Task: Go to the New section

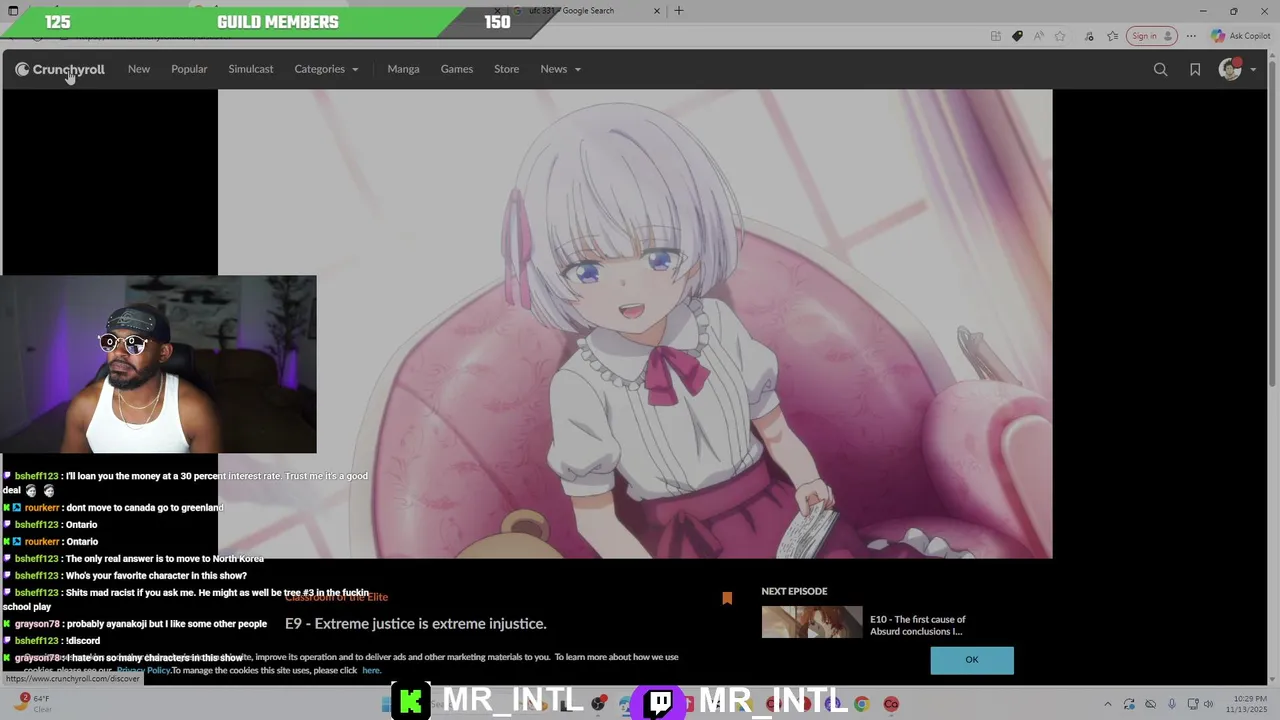Action: [139, 69]
